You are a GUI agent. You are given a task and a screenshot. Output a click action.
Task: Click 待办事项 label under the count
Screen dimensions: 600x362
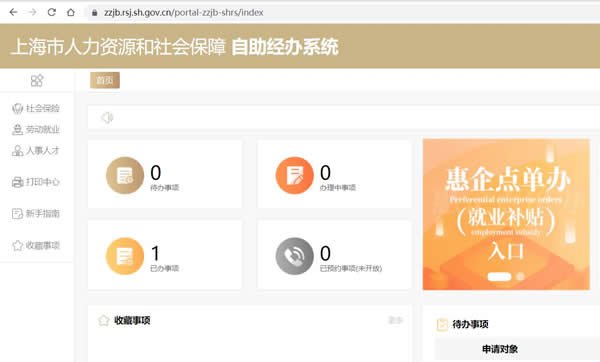coord(165,188)
